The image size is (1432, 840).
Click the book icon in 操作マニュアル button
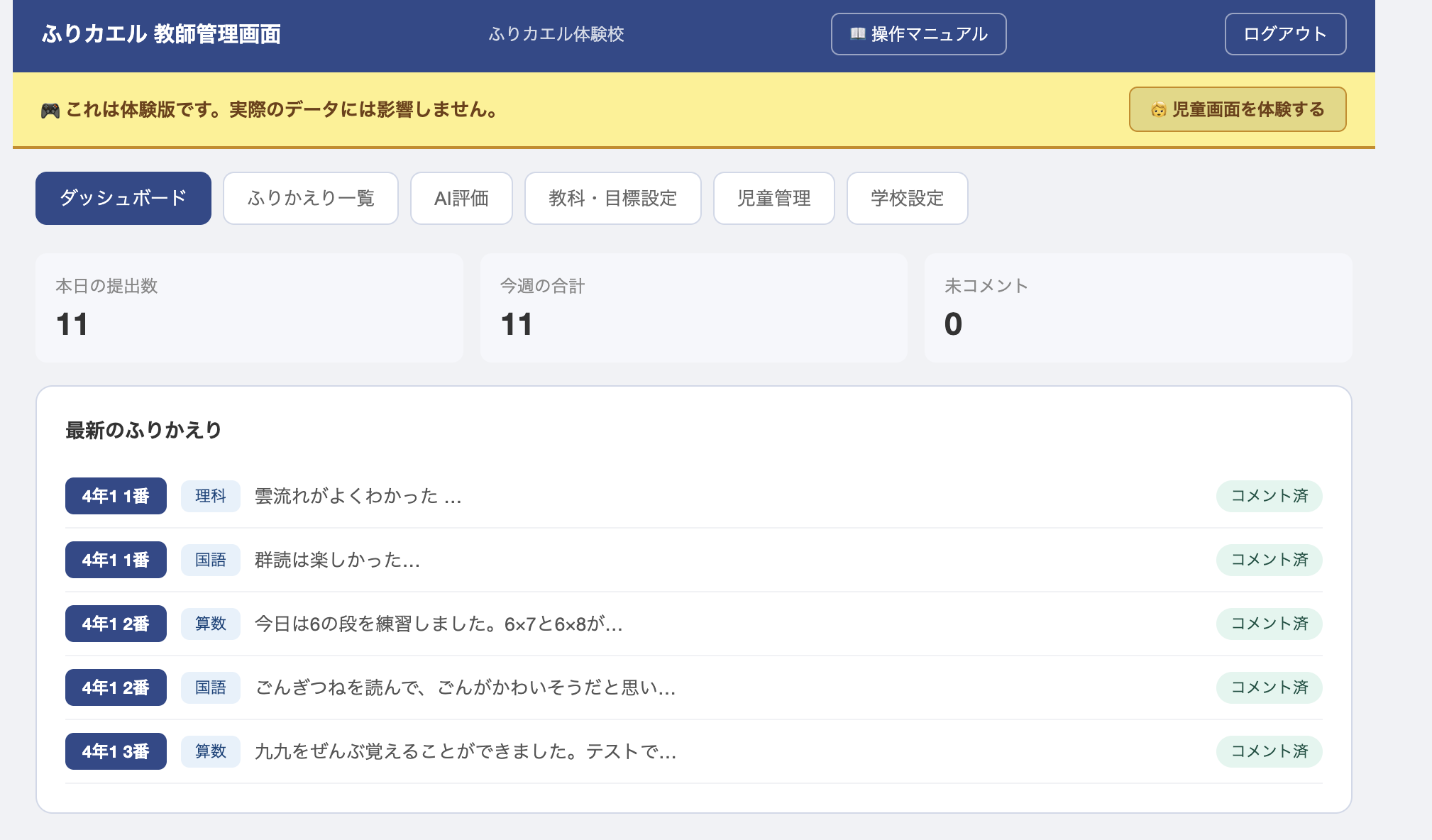click(x=857, y=33)
